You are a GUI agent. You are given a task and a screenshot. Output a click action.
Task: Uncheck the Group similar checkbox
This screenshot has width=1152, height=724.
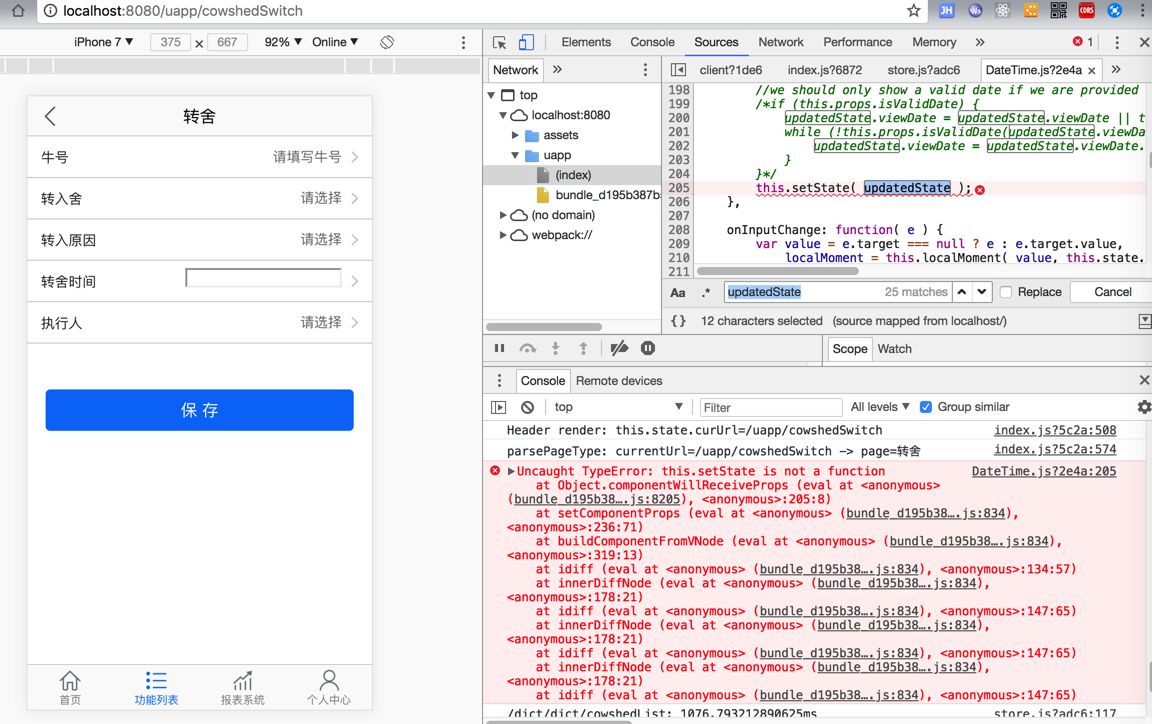pyautogui.click(x=926, y=407)
